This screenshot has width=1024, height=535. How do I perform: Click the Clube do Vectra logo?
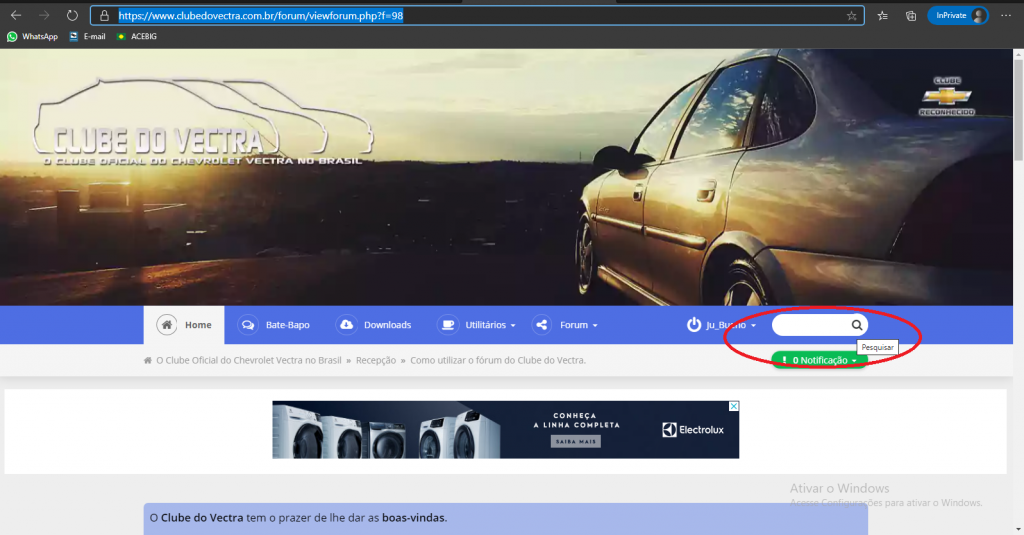tap(202, 123)
